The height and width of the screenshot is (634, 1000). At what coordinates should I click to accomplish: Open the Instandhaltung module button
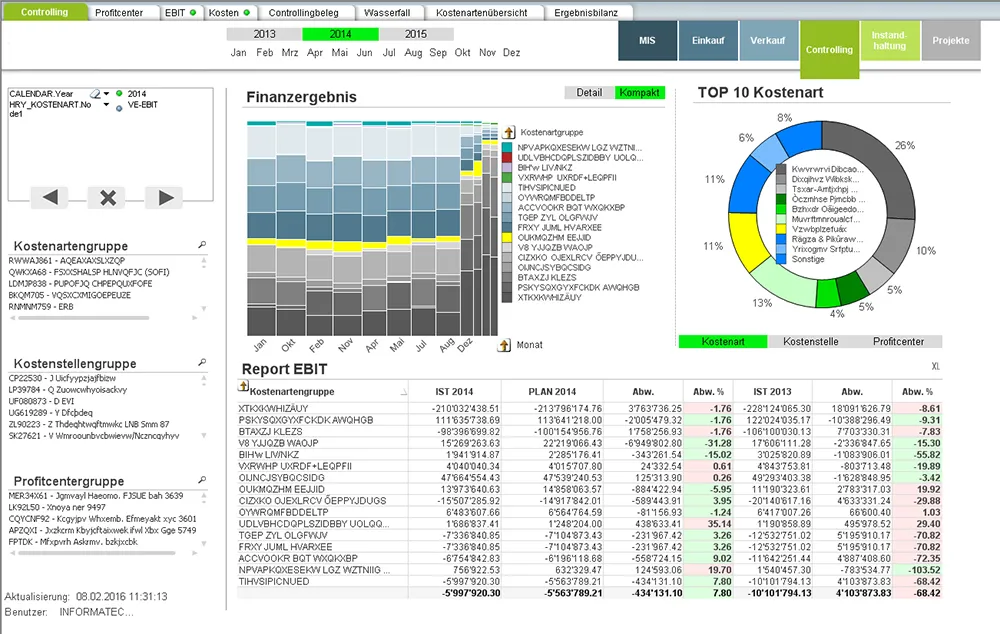click(890, 40)
